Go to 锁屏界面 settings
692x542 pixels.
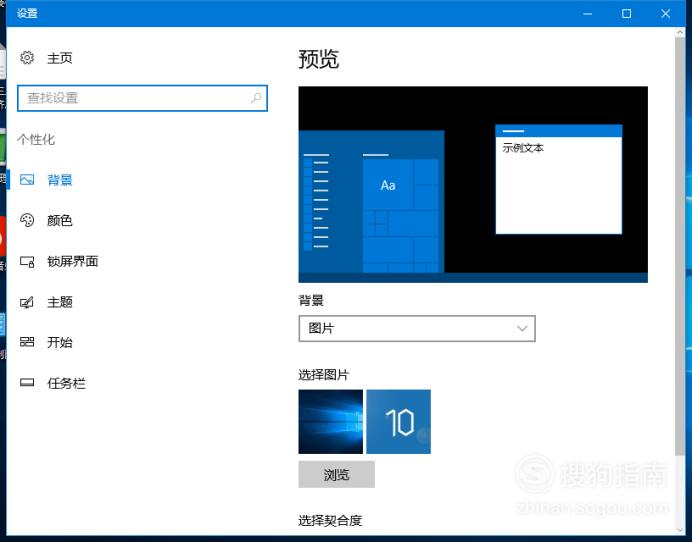pyautogui.click(x=72, y=261)
